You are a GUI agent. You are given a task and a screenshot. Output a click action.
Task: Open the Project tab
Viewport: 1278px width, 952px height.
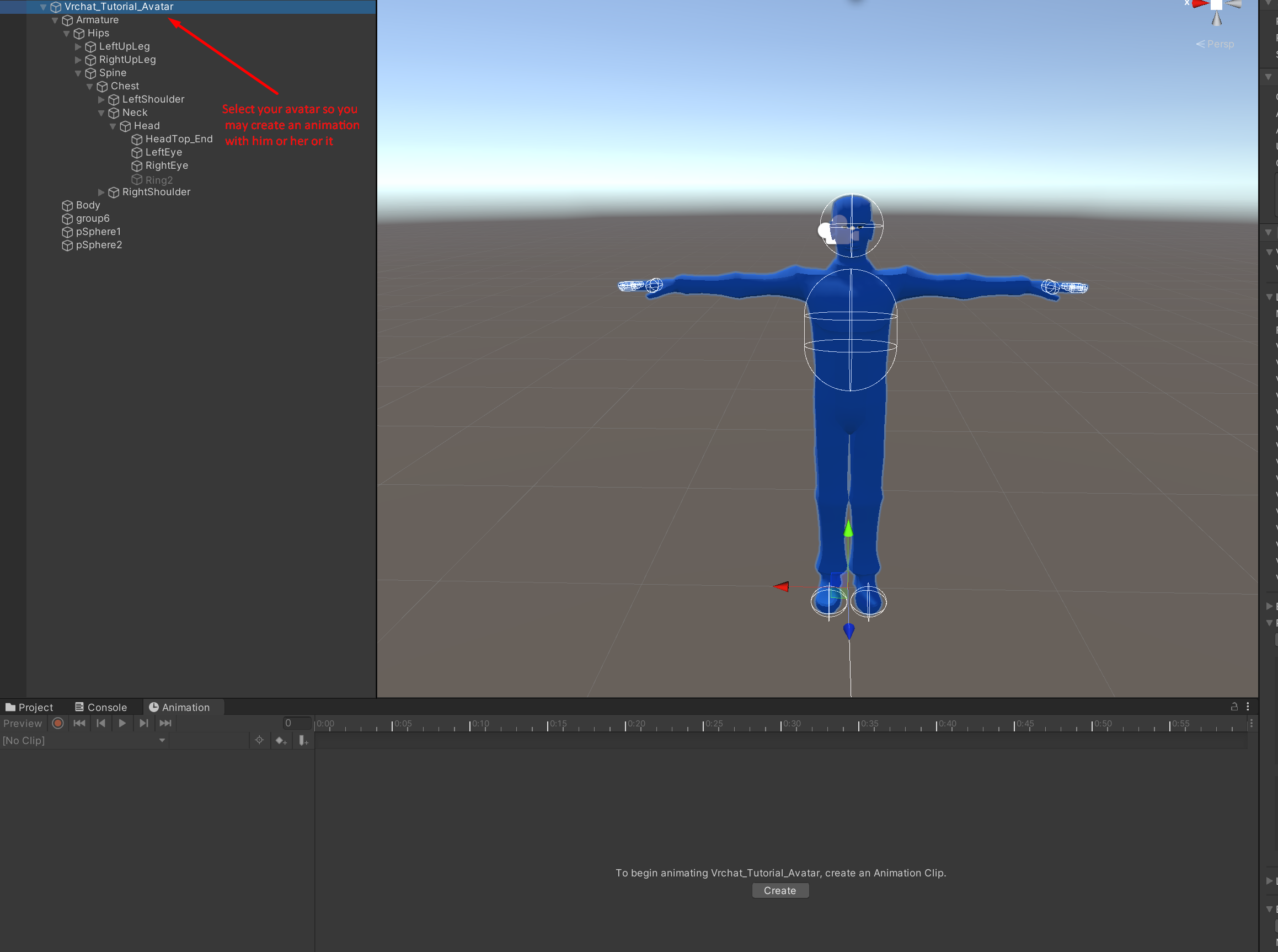pyautogui.click(x=29, y=707)
